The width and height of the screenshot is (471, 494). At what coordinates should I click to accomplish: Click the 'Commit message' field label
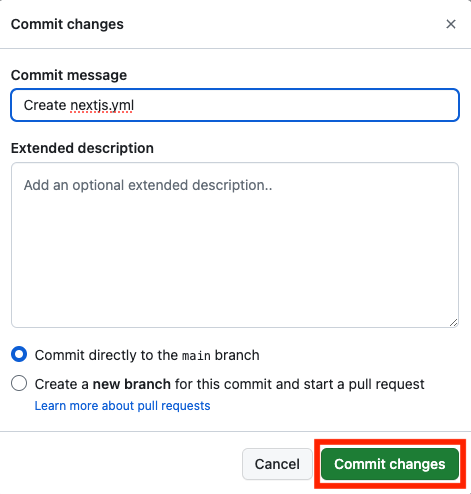[69, 75]
